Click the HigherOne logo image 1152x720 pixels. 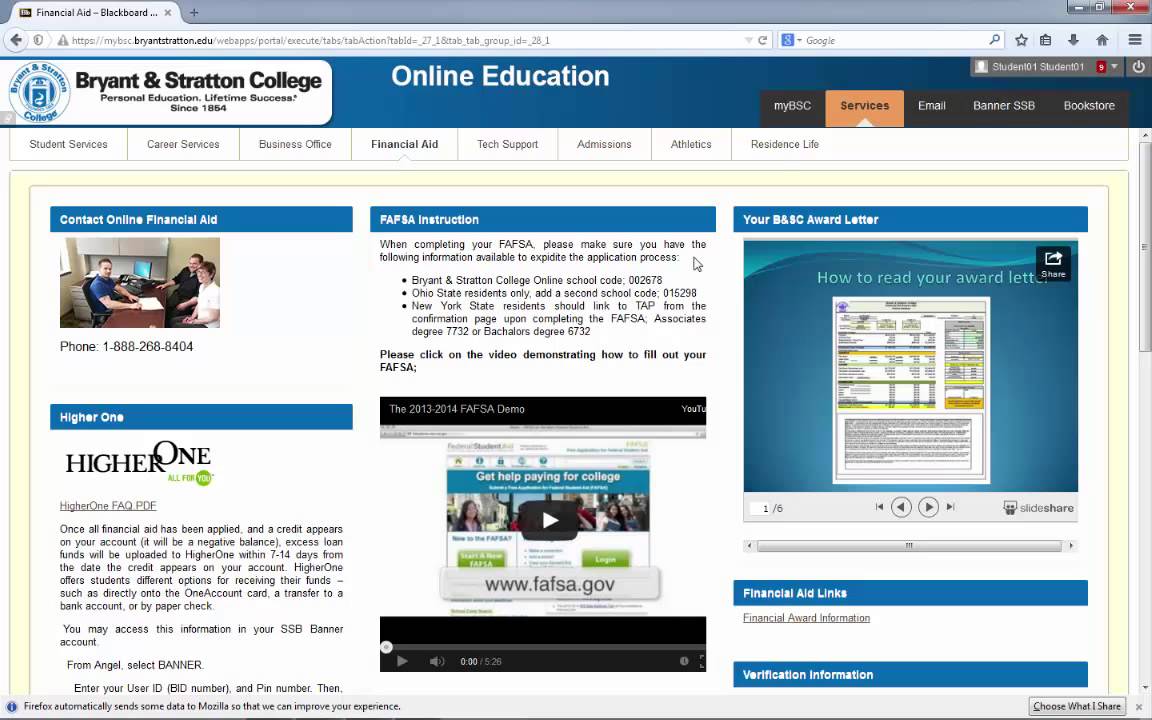[x=139, y=462]
